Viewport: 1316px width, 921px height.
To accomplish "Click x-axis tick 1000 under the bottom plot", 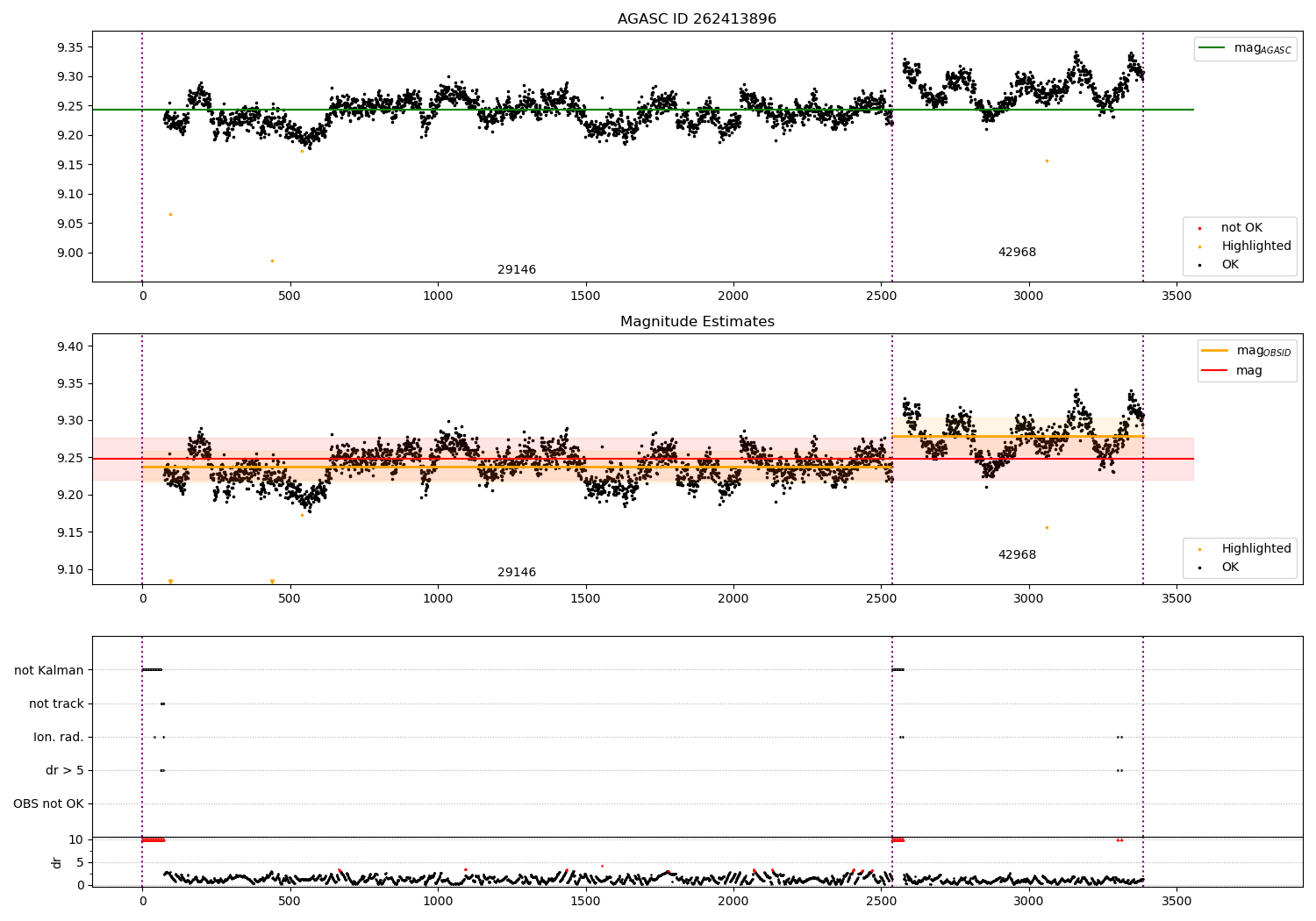I will coord(438,901).
